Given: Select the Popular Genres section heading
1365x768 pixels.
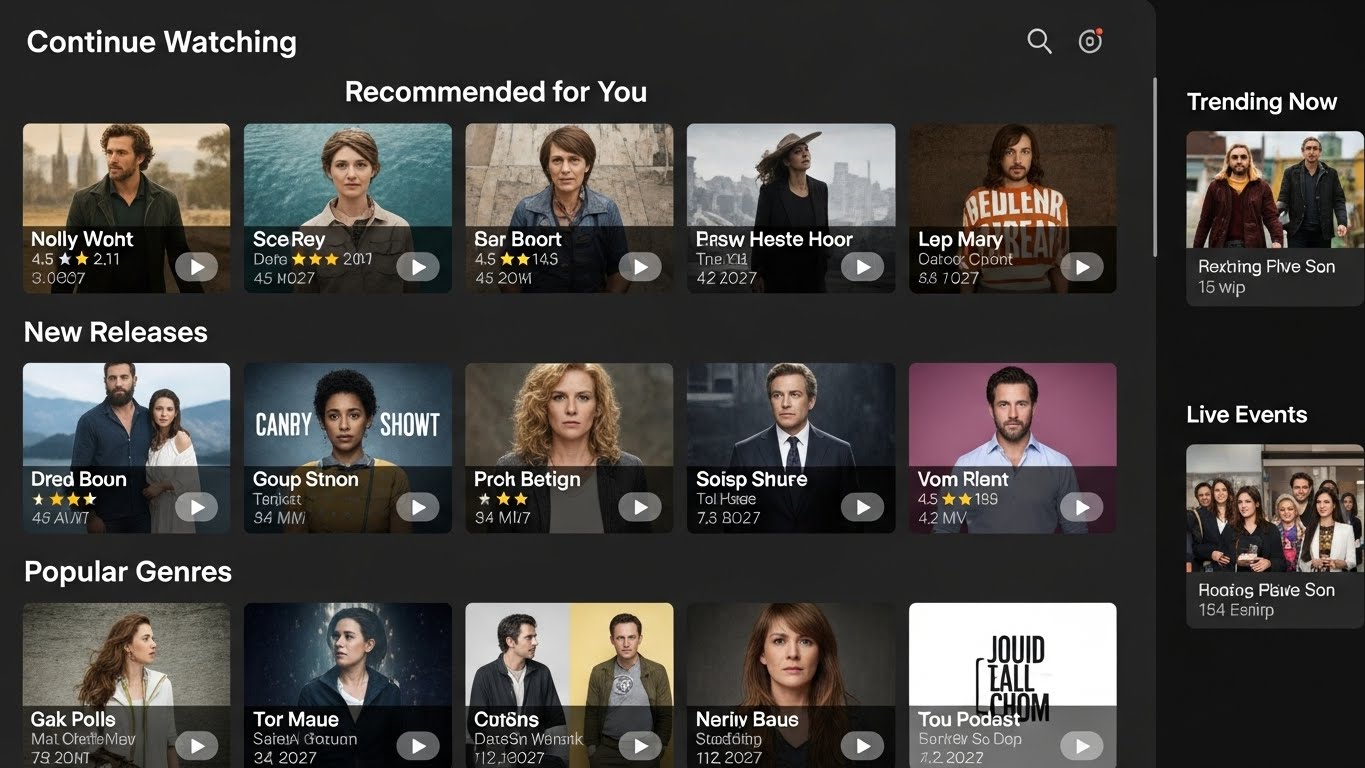Looking at the screenshot, I should point(128,572).
